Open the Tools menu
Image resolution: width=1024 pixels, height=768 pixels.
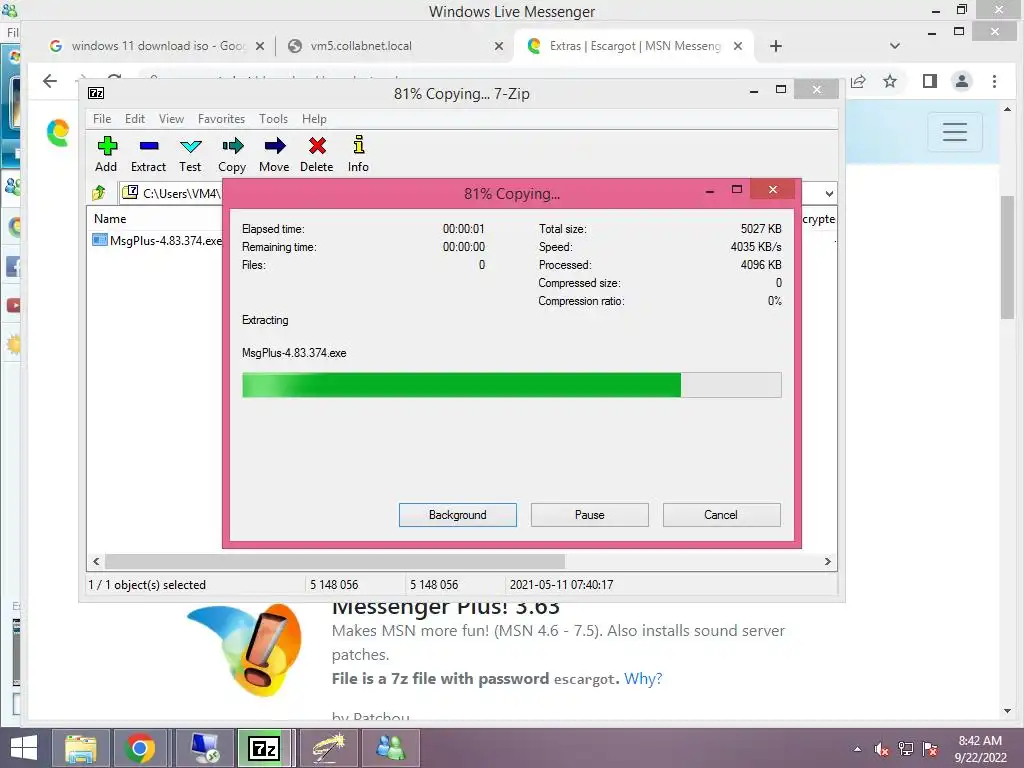point(273,119)
